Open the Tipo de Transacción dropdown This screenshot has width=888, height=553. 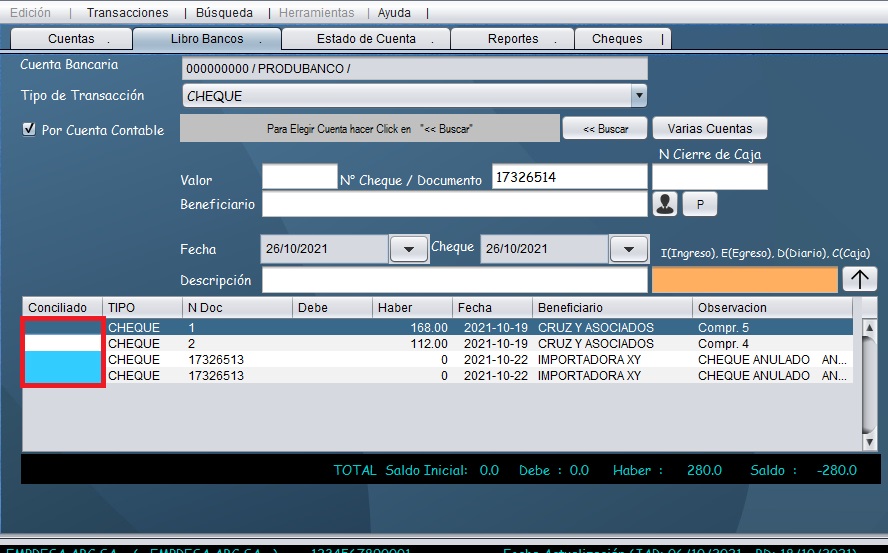coord(638,96)
